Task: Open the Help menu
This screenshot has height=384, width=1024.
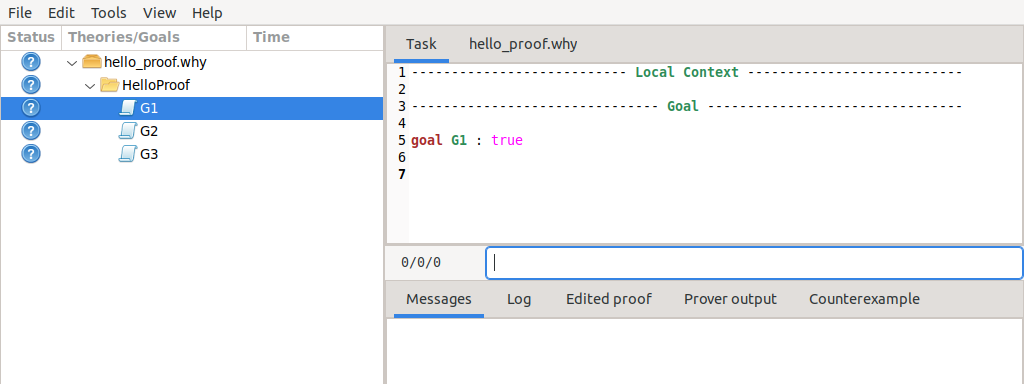Action: tap(207, 12)
